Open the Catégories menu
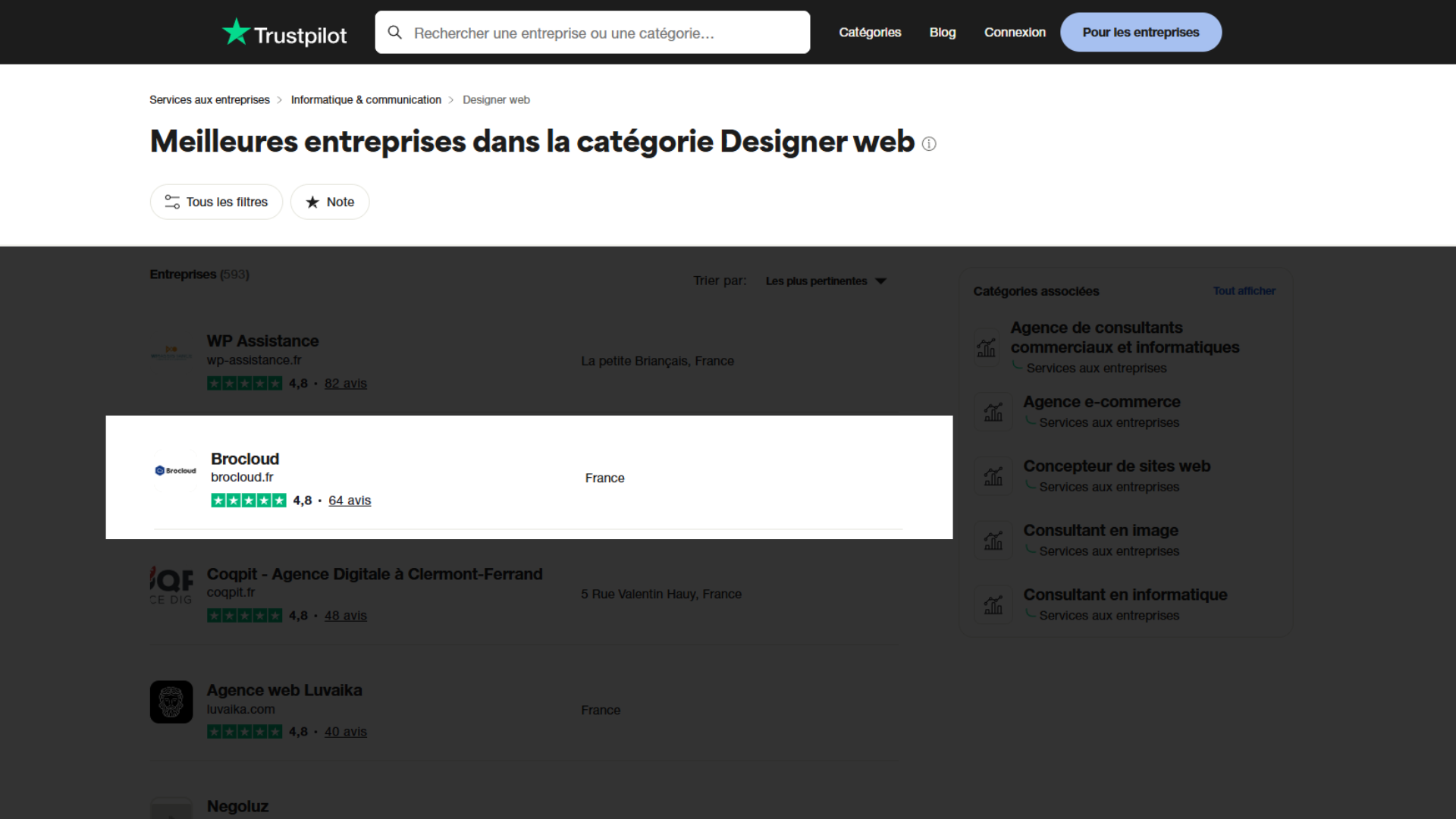Viewport: 1456px width, 819px height. (870, 33)
